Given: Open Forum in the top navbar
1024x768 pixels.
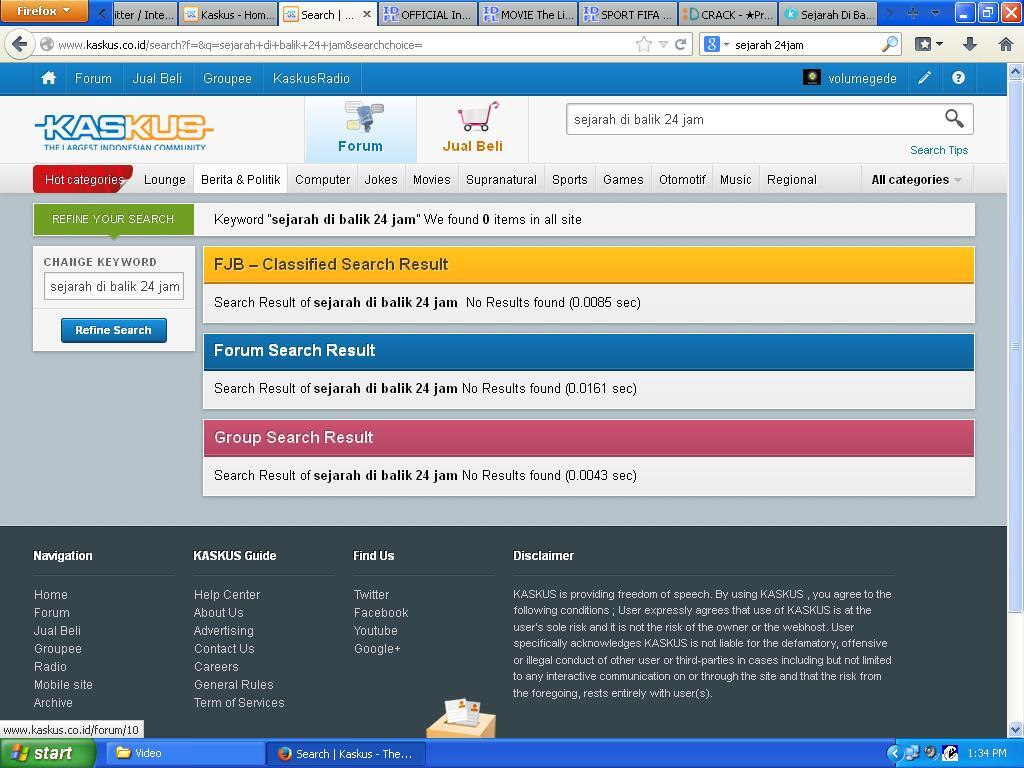Looking at the screenshot, I should 93,78.
